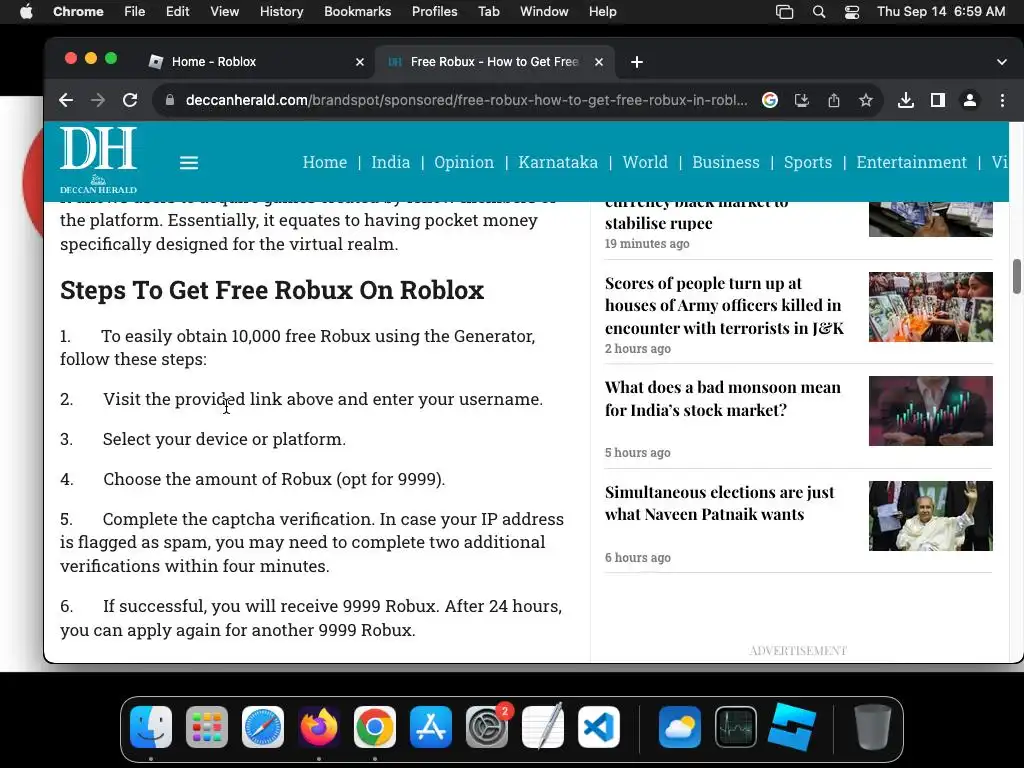Click the Army officers story thumbnail
The height and width of the screenshot is (768, 1024).
point(931,307)
